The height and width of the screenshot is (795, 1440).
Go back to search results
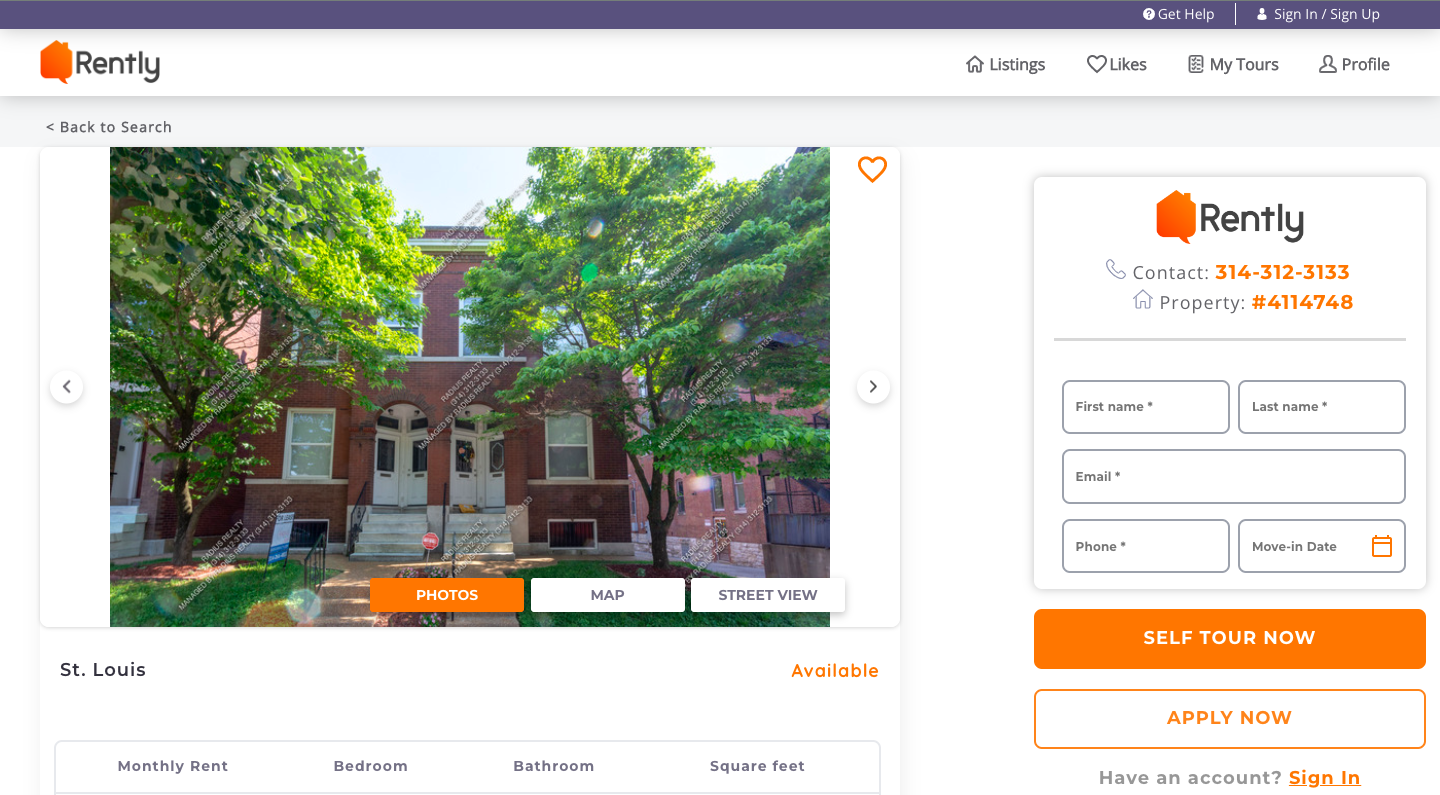coord(109,127)
